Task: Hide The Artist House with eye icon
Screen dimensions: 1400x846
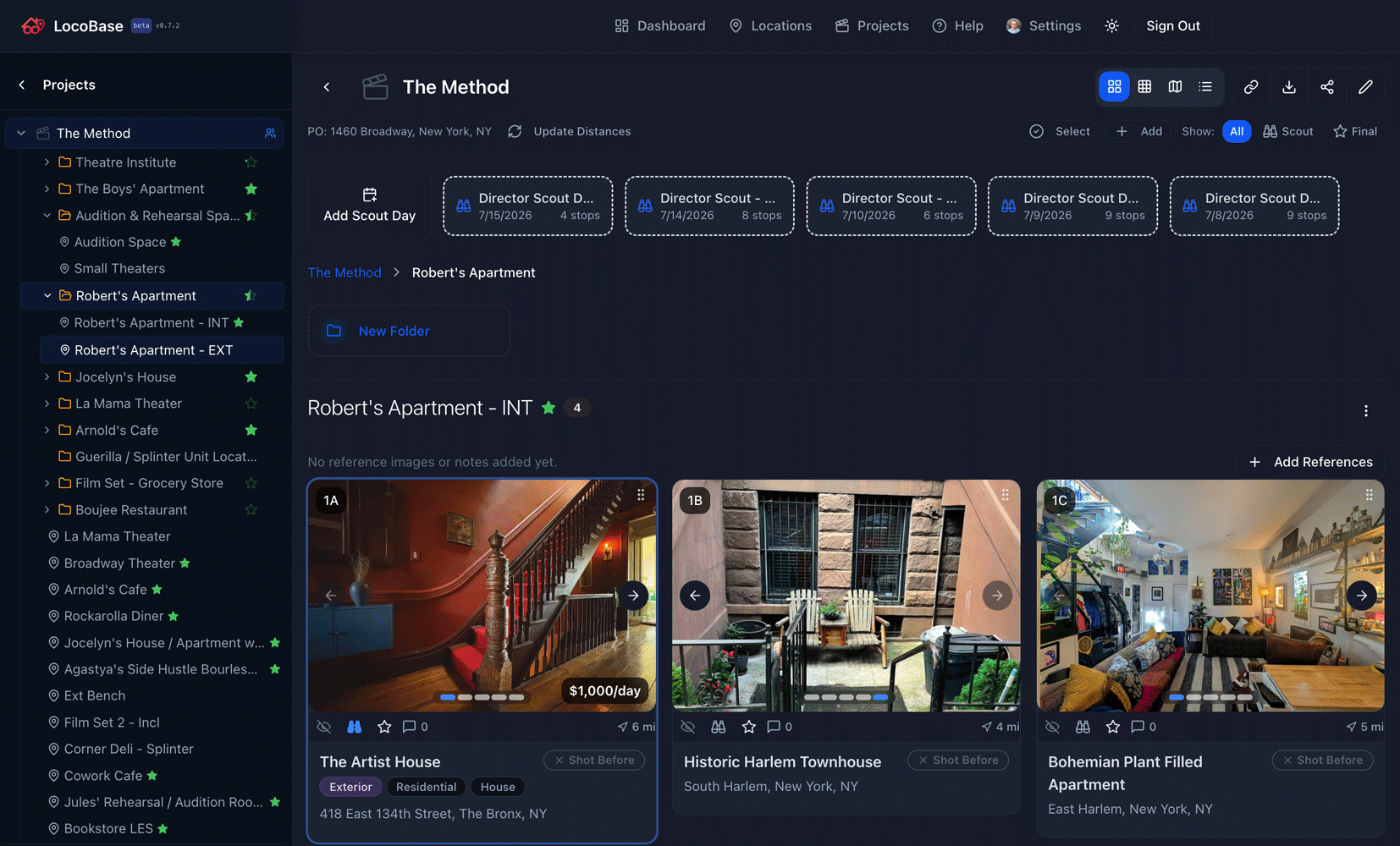Action: [324, 727]
